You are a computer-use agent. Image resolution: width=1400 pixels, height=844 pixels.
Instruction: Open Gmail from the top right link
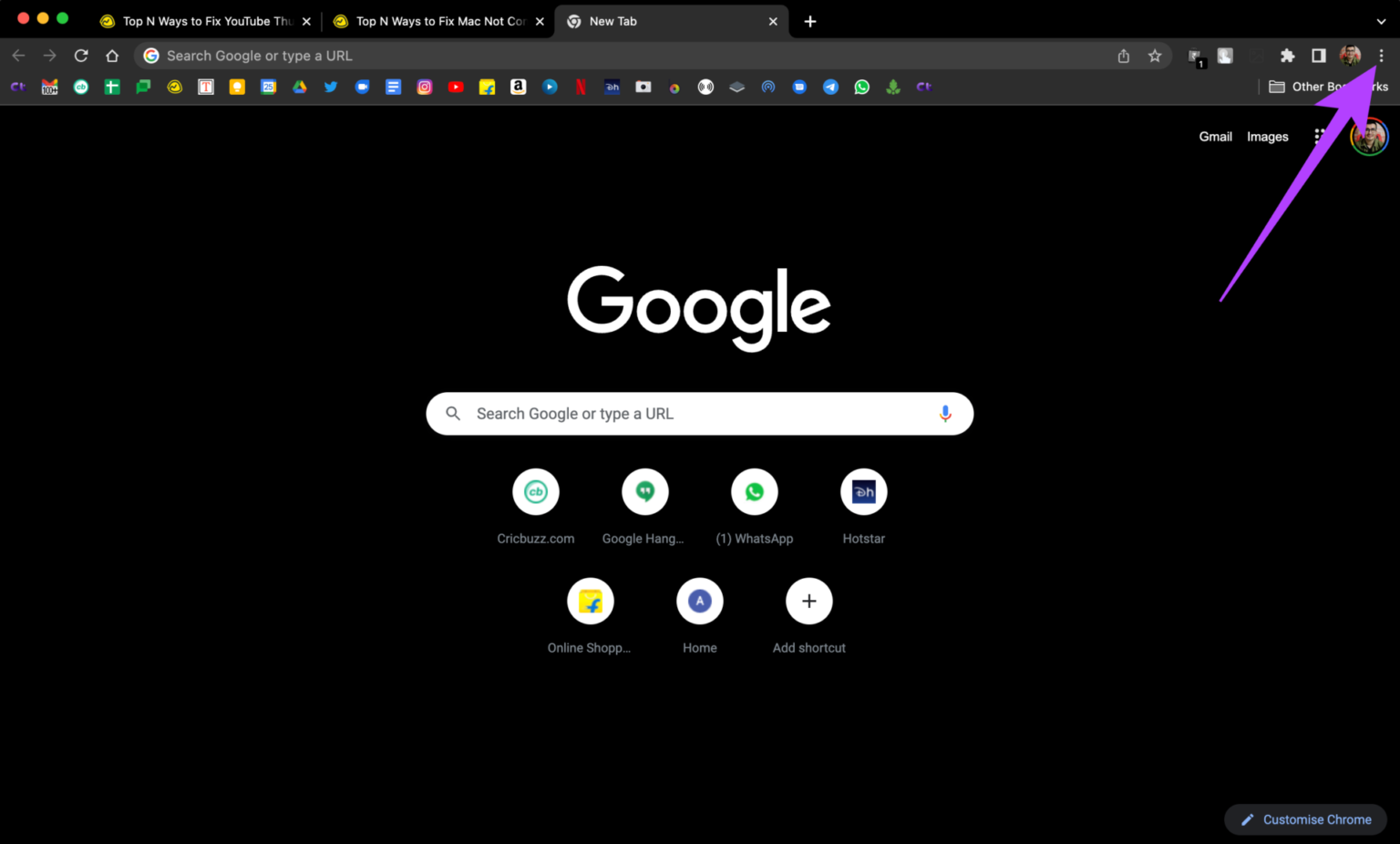[1215, 136]
